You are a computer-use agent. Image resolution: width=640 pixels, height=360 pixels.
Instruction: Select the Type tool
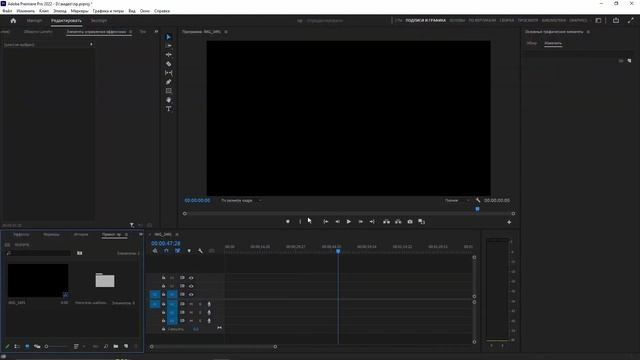pos(169,109)
